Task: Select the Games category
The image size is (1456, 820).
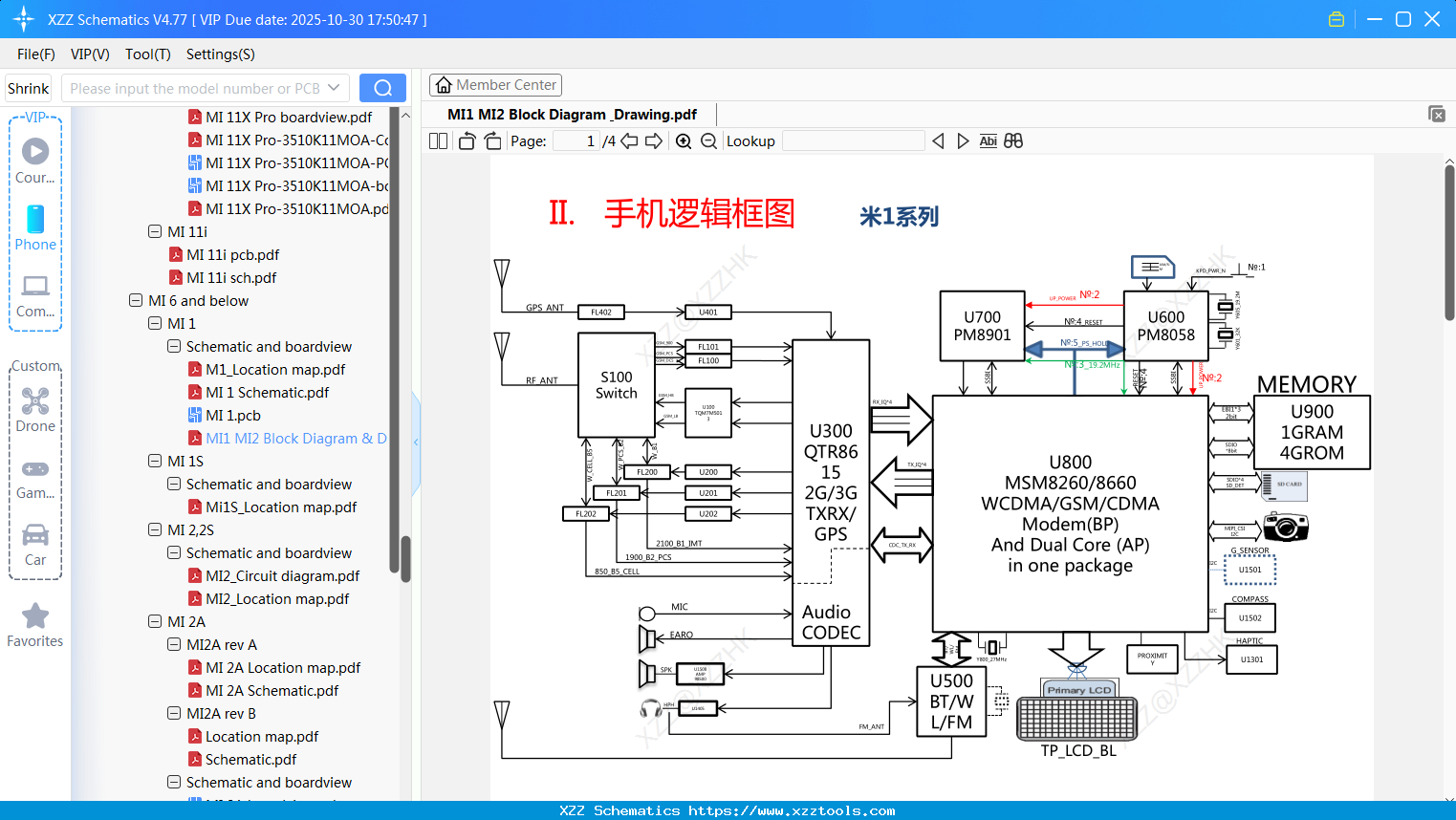Action: tap(34, 468)
